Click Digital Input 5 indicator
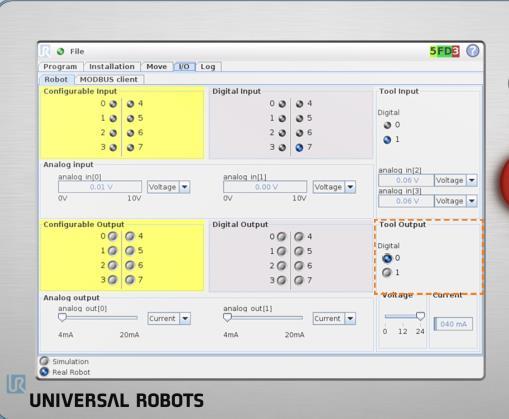Viewport: 509px width, 419px height. (299, 118)
